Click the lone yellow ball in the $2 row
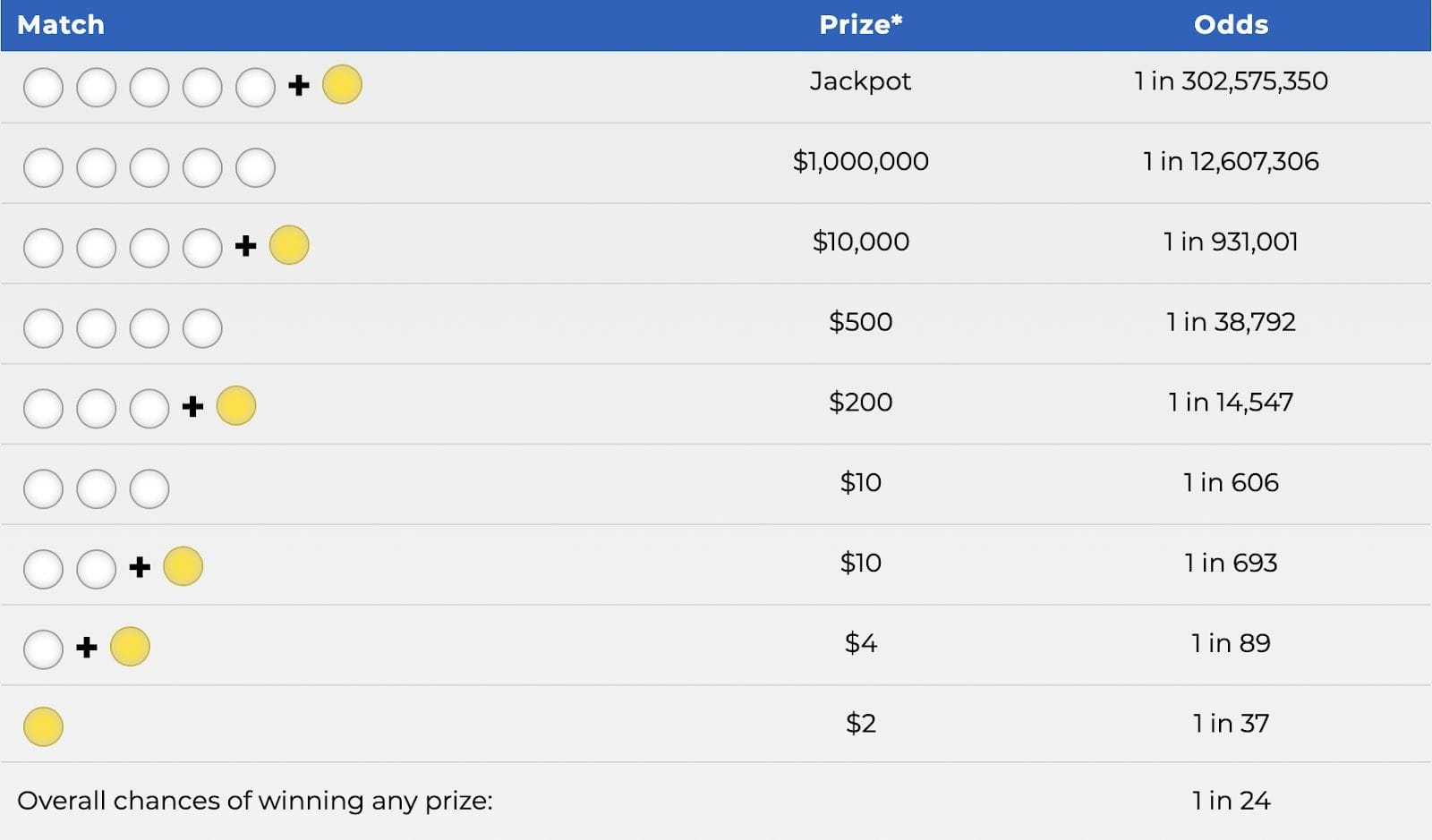 click(43, 726)
